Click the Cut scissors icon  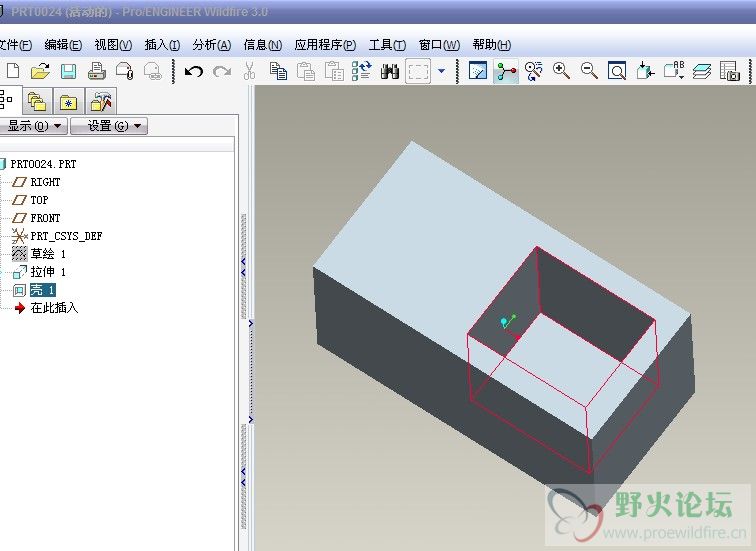point(249,71)
